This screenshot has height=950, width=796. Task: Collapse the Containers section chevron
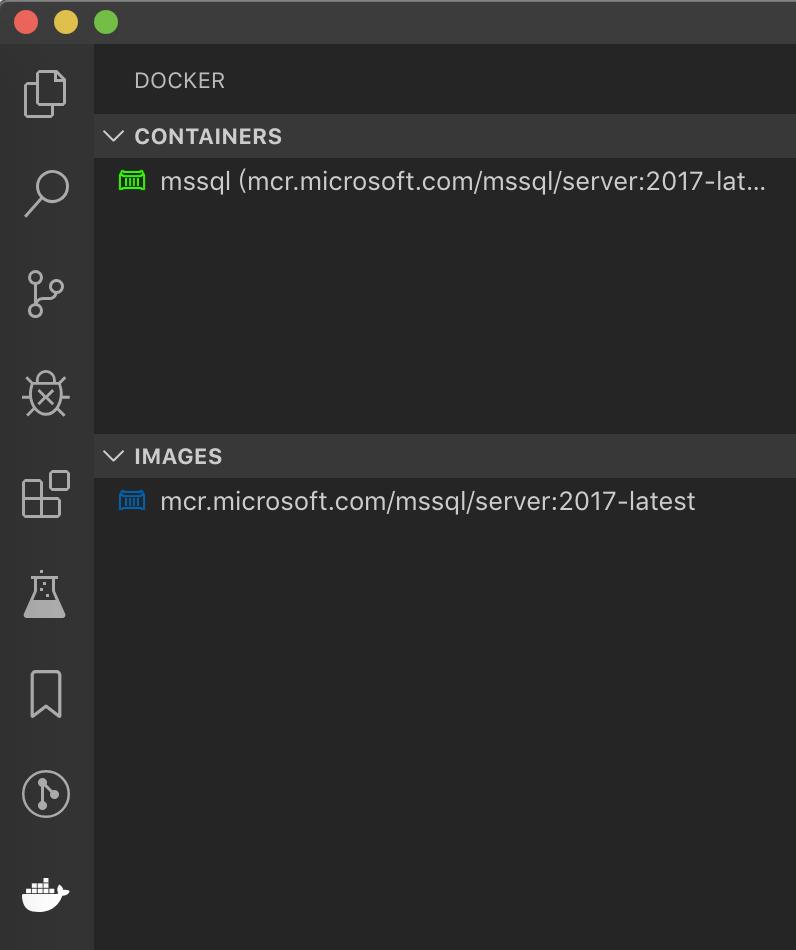[113, 136]
